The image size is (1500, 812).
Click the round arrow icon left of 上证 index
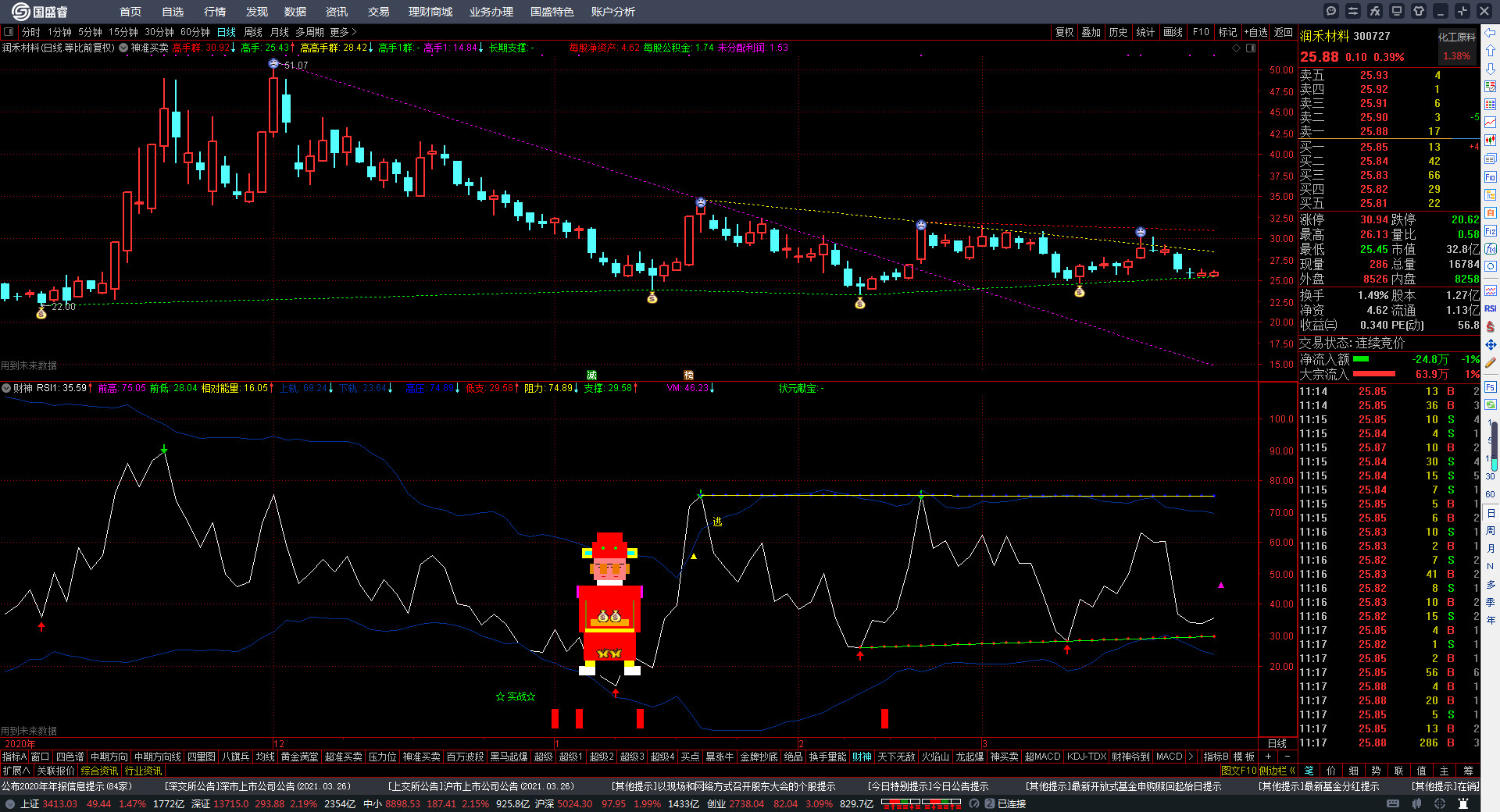pyautogui.click(x=10, y=803)
